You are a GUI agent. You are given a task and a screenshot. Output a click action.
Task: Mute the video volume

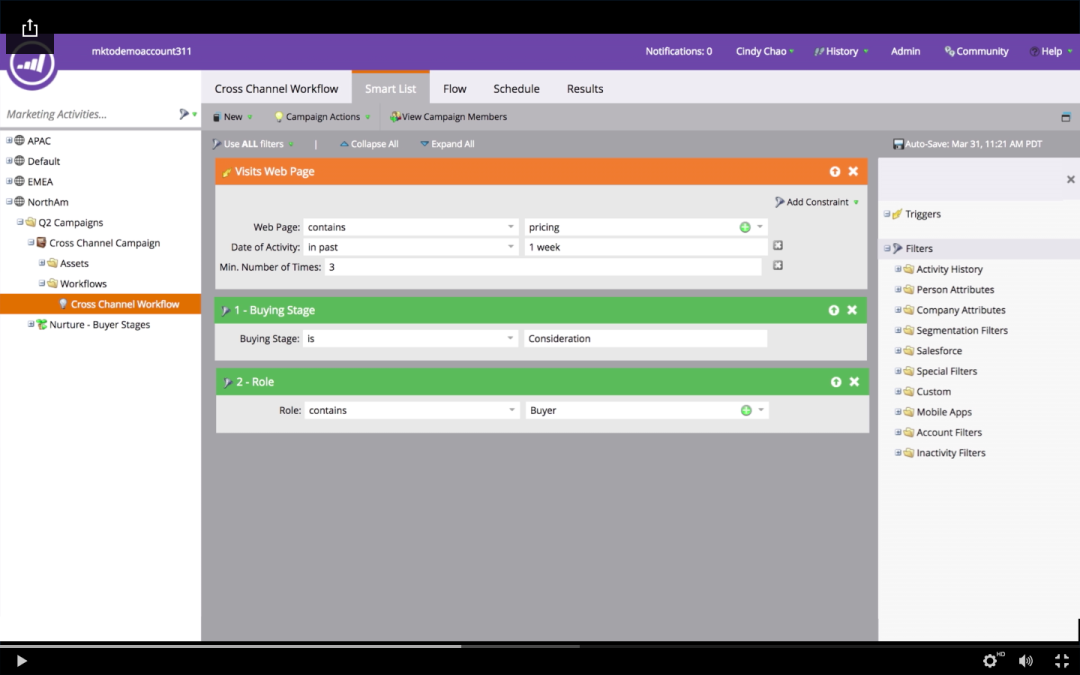[1026, 661]
